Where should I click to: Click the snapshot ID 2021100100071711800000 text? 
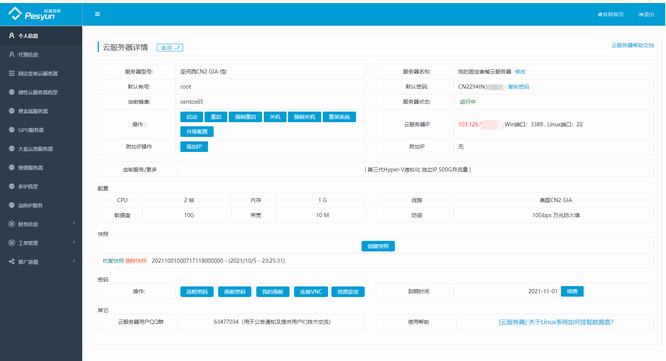point(187,261)
